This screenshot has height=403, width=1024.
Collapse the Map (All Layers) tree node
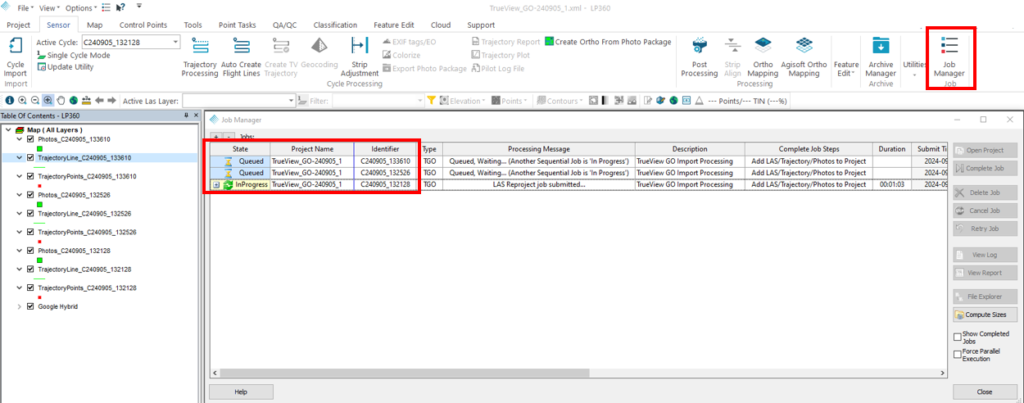(x=8, y=130)
